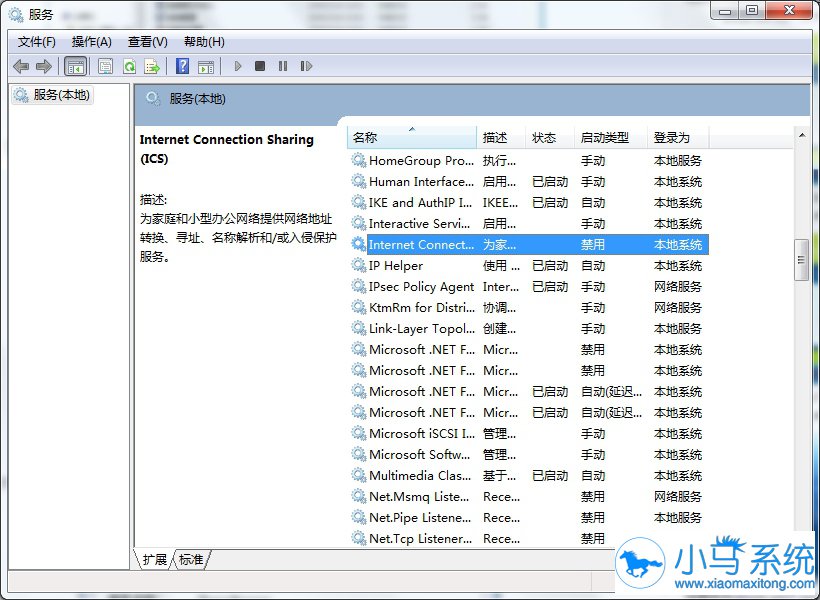
Task: Sort by the 启动类型 column header
Action: tap(611, 138)
